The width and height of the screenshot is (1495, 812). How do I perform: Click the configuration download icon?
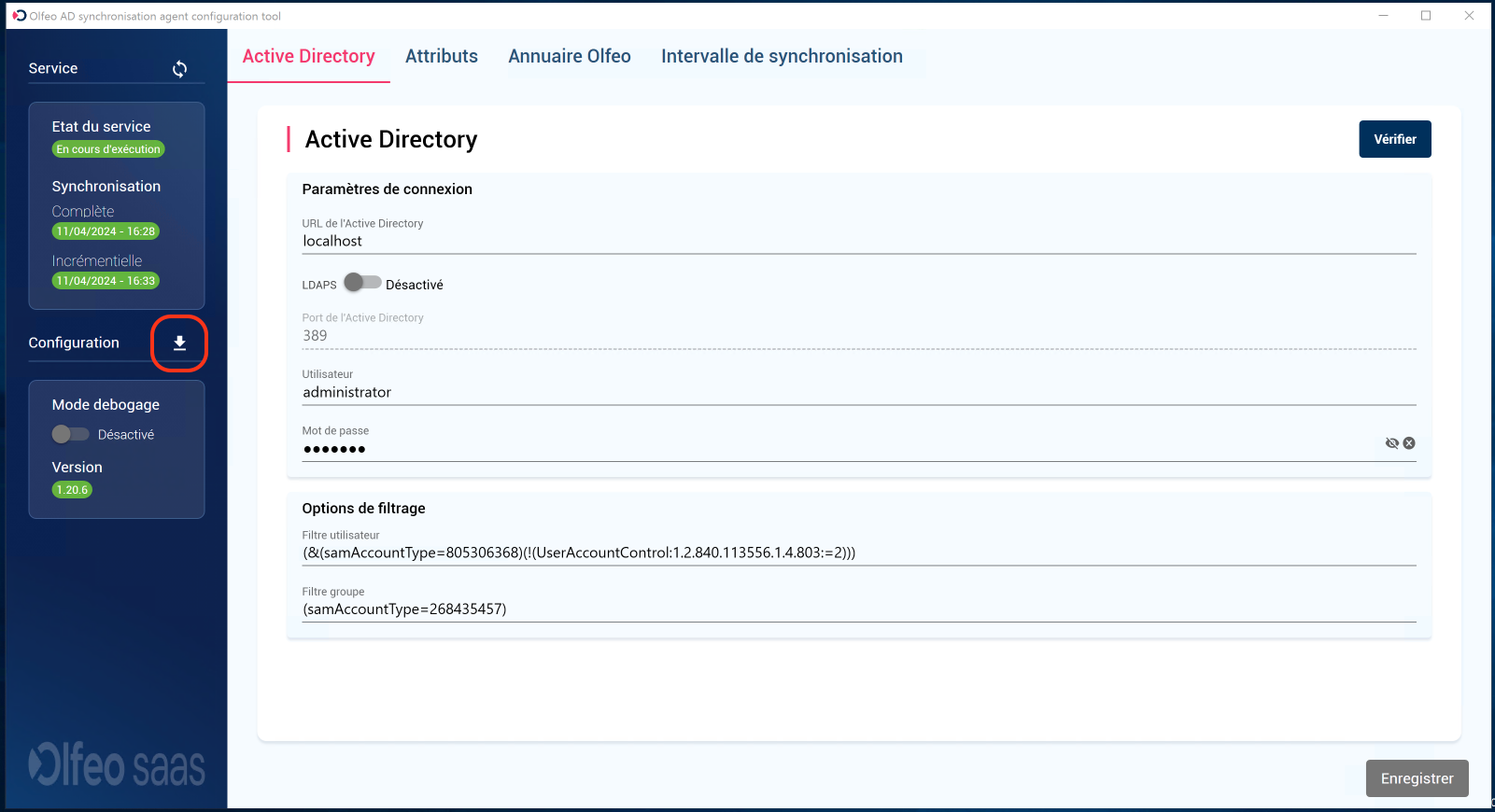(x=179, y=343)
